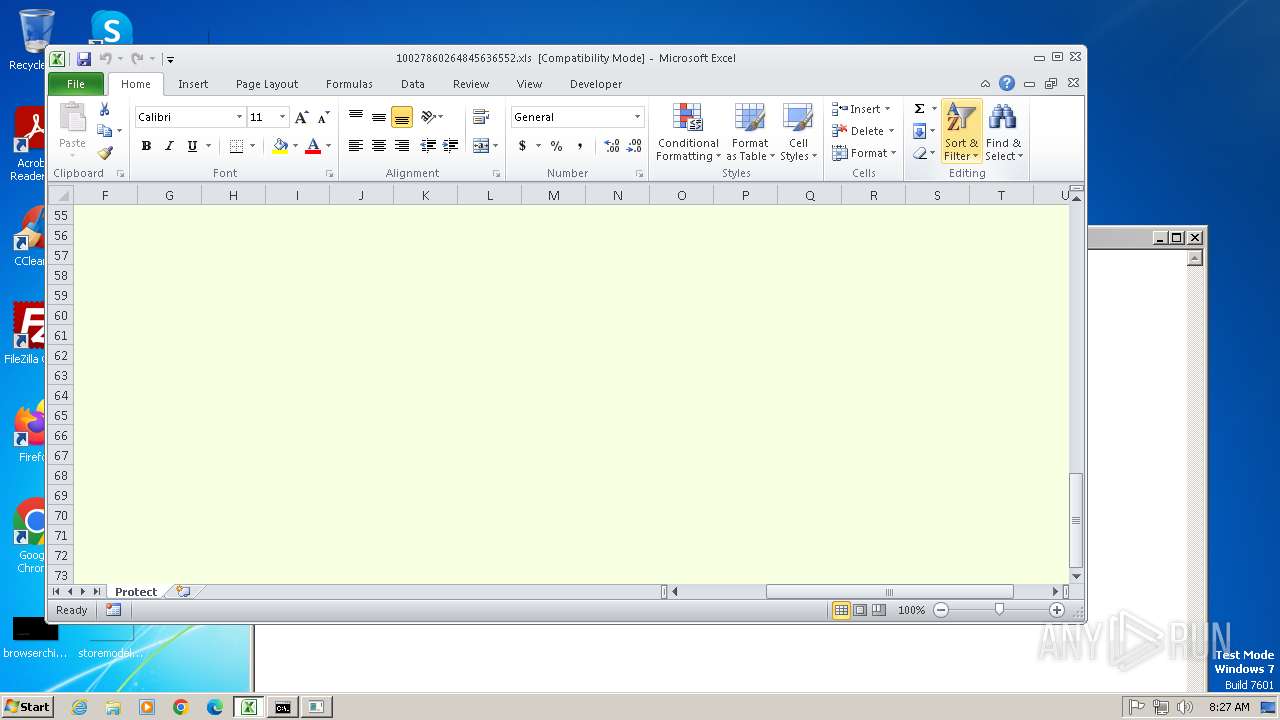This screenshot has height=720, width=1280.
Task: Switch to the Developer tab
Action: point(596,84)
